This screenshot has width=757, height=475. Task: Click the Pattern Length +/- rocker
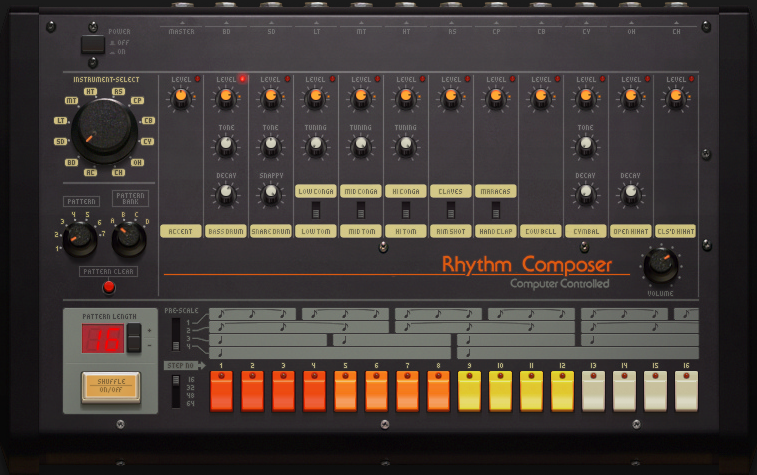tap(134, 338)
